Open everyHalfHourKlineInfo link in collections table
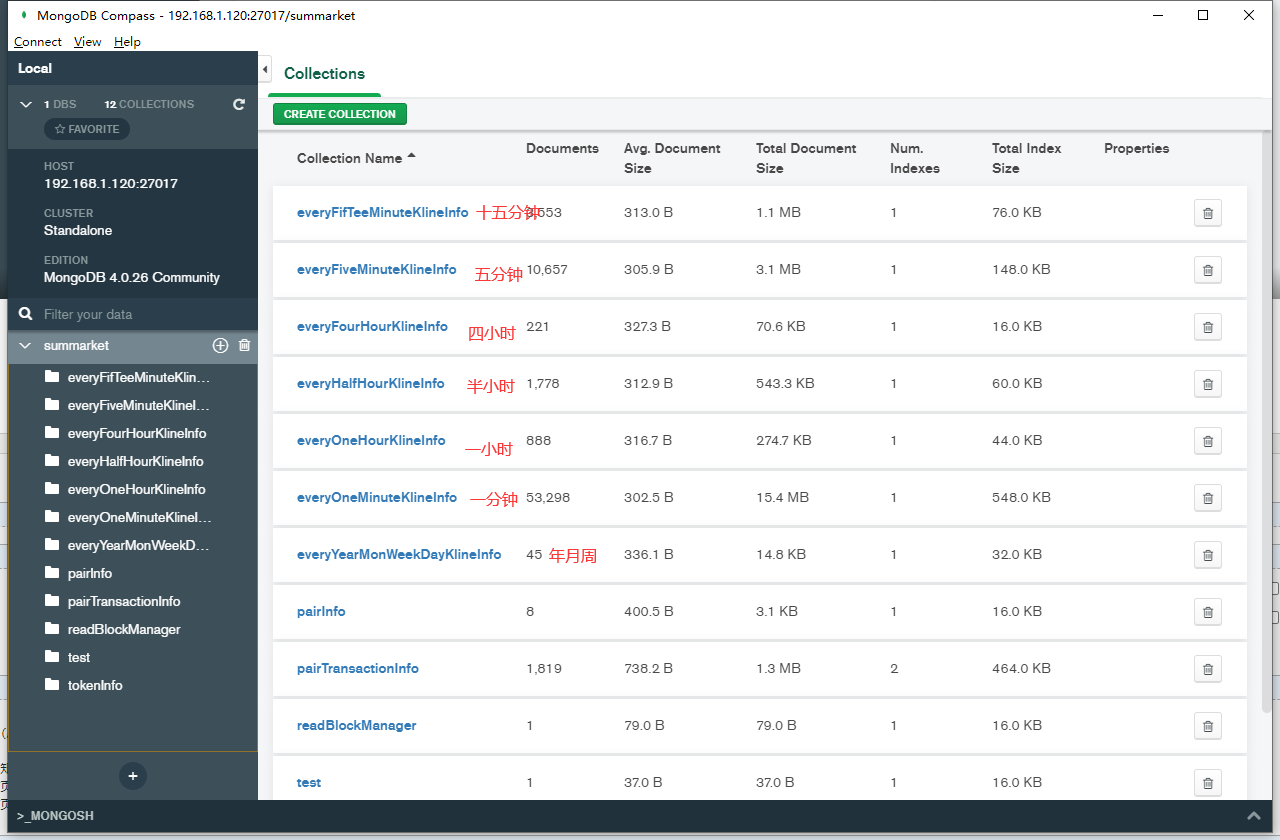Image resolution: width=1280 pixels, height=840 pixels. [371, 383]
